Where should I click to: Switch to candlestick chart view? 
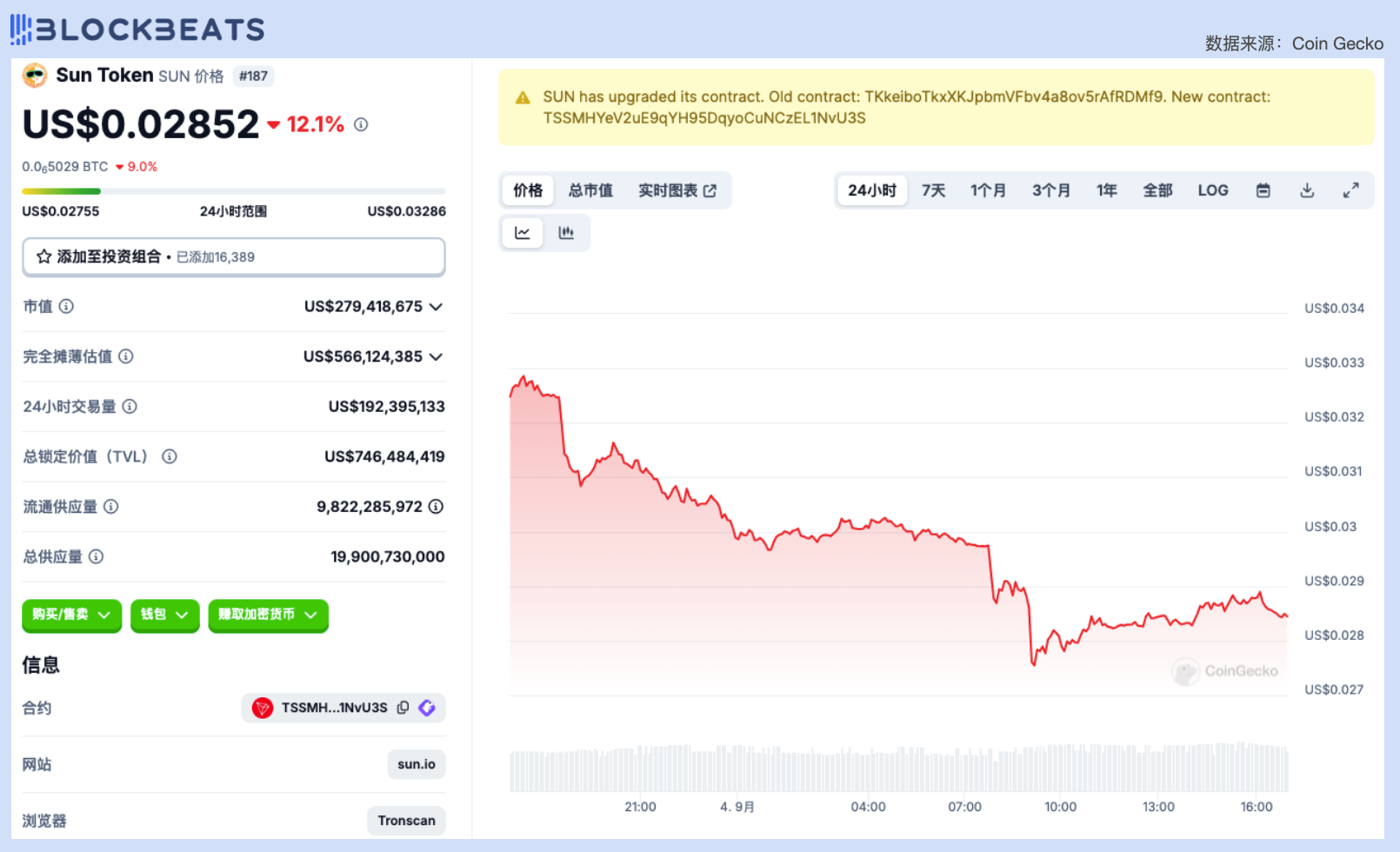click(x=566, y=233)
